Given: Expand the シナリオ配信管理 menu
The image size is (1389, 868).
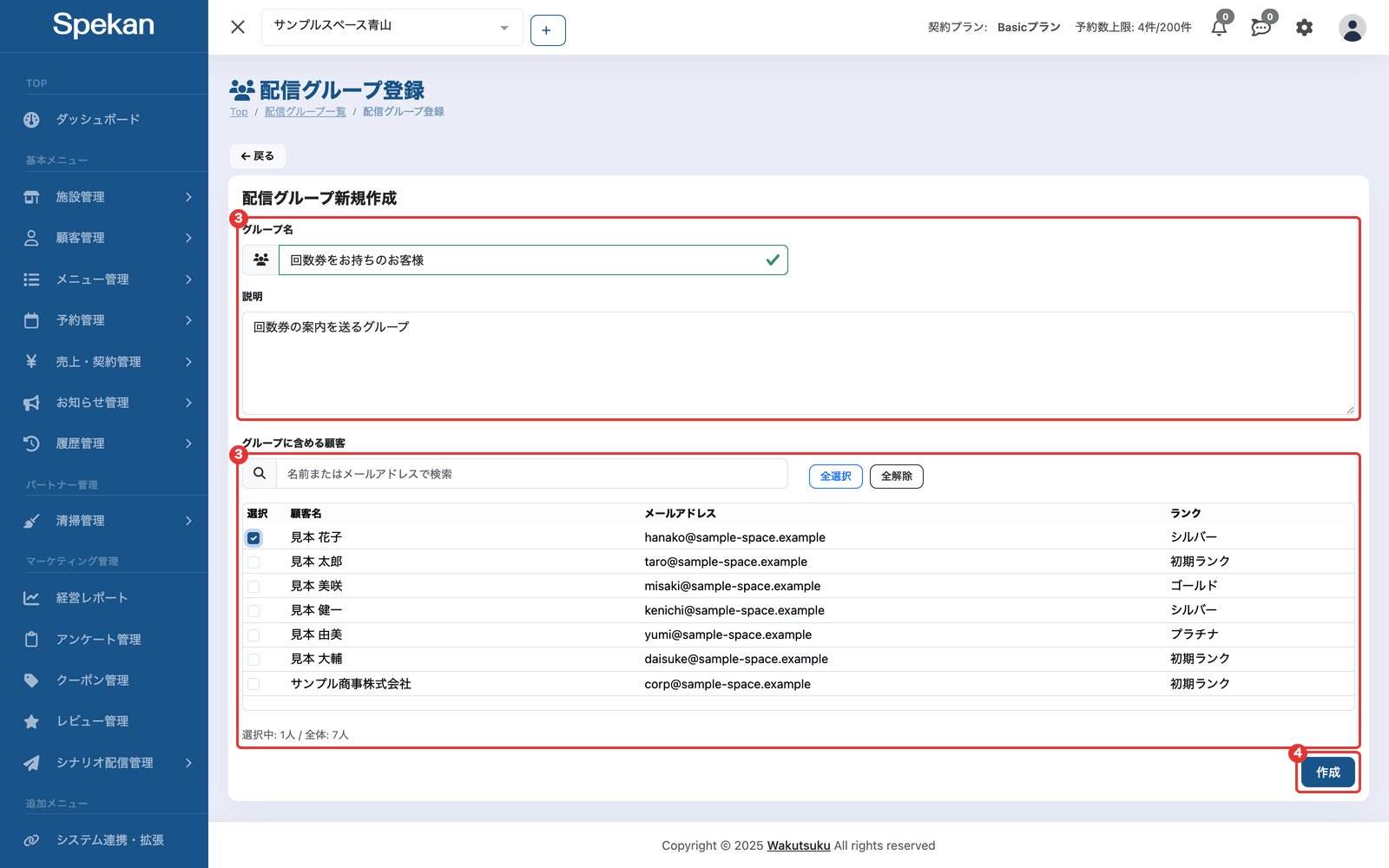Looking at the screenshot, I should tap(104, 763).
